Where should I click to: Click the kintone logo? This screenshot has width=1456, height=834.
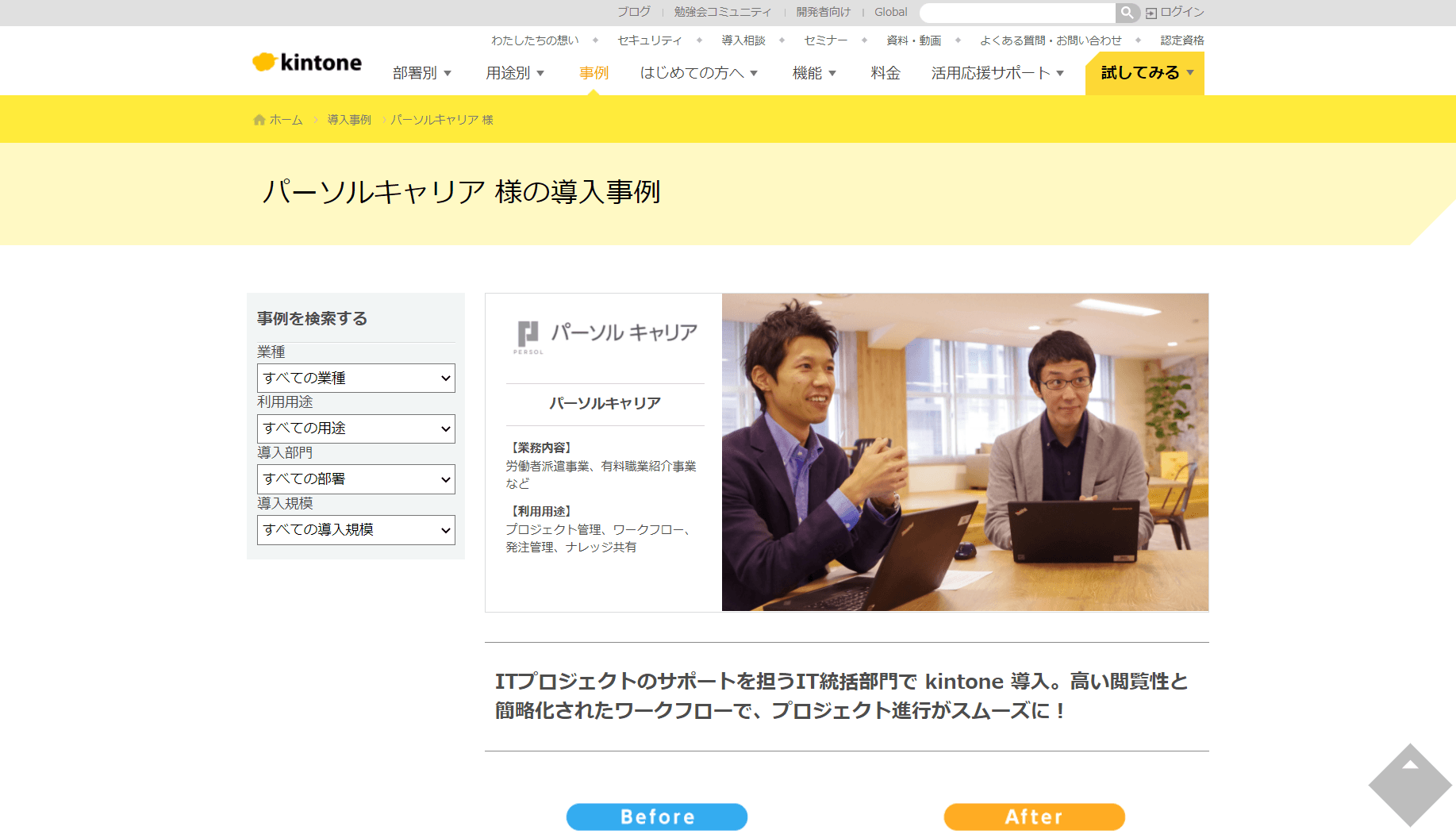[x=307, y=63]
